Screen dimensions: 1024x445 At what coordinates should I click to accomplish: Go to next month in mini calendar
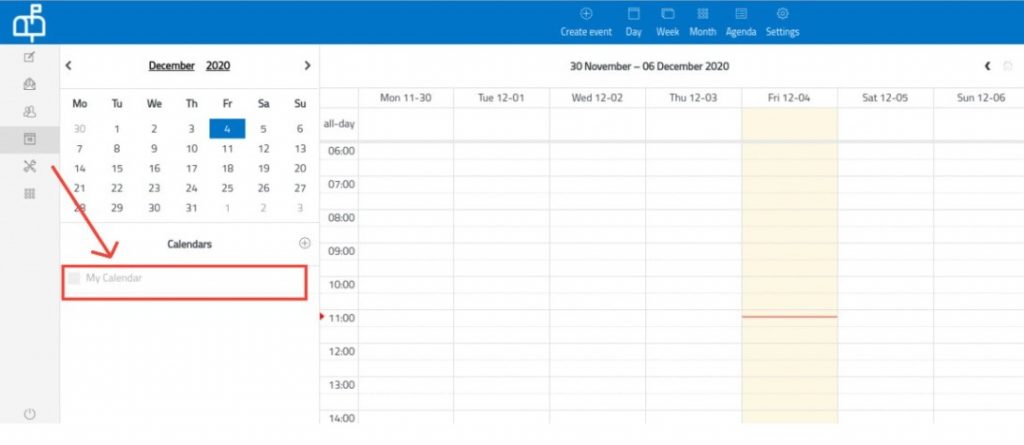click(307, 66)
